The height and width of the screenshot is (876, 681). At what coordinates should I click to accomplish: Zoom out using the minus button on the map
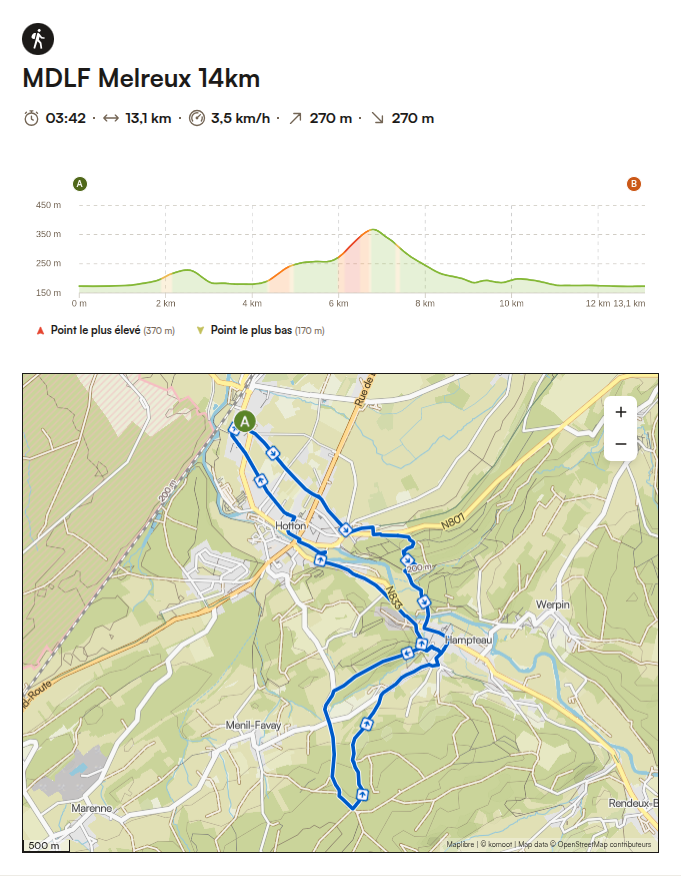coord(621,443)
